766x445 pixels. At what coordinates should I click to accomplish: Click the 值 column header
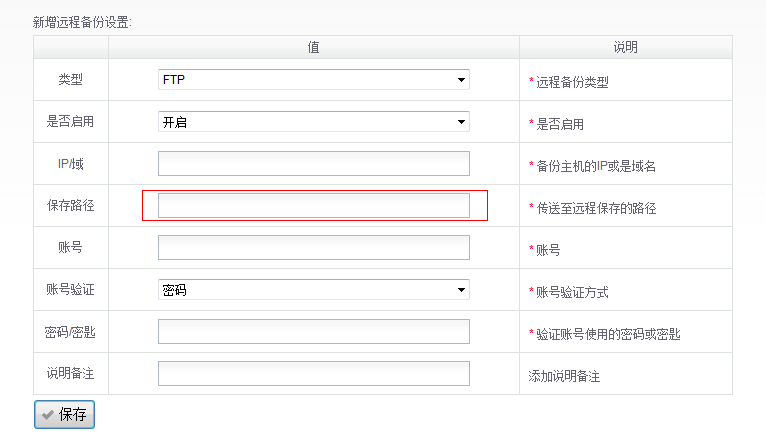coord(313,47)
